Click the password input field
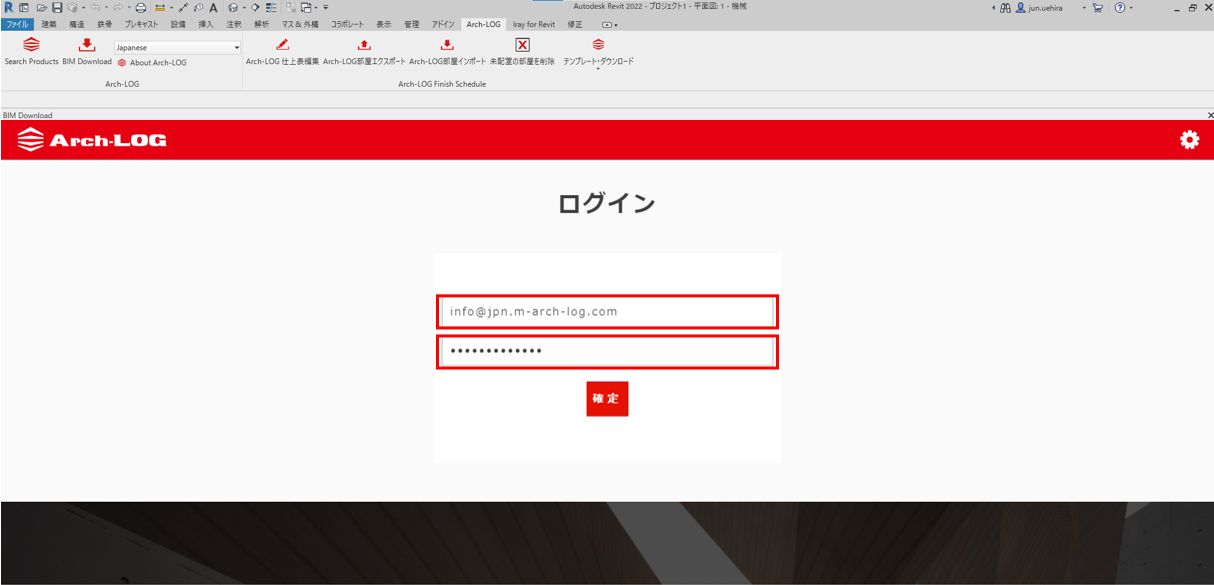The image size is (1214, 585). (607, 352)
